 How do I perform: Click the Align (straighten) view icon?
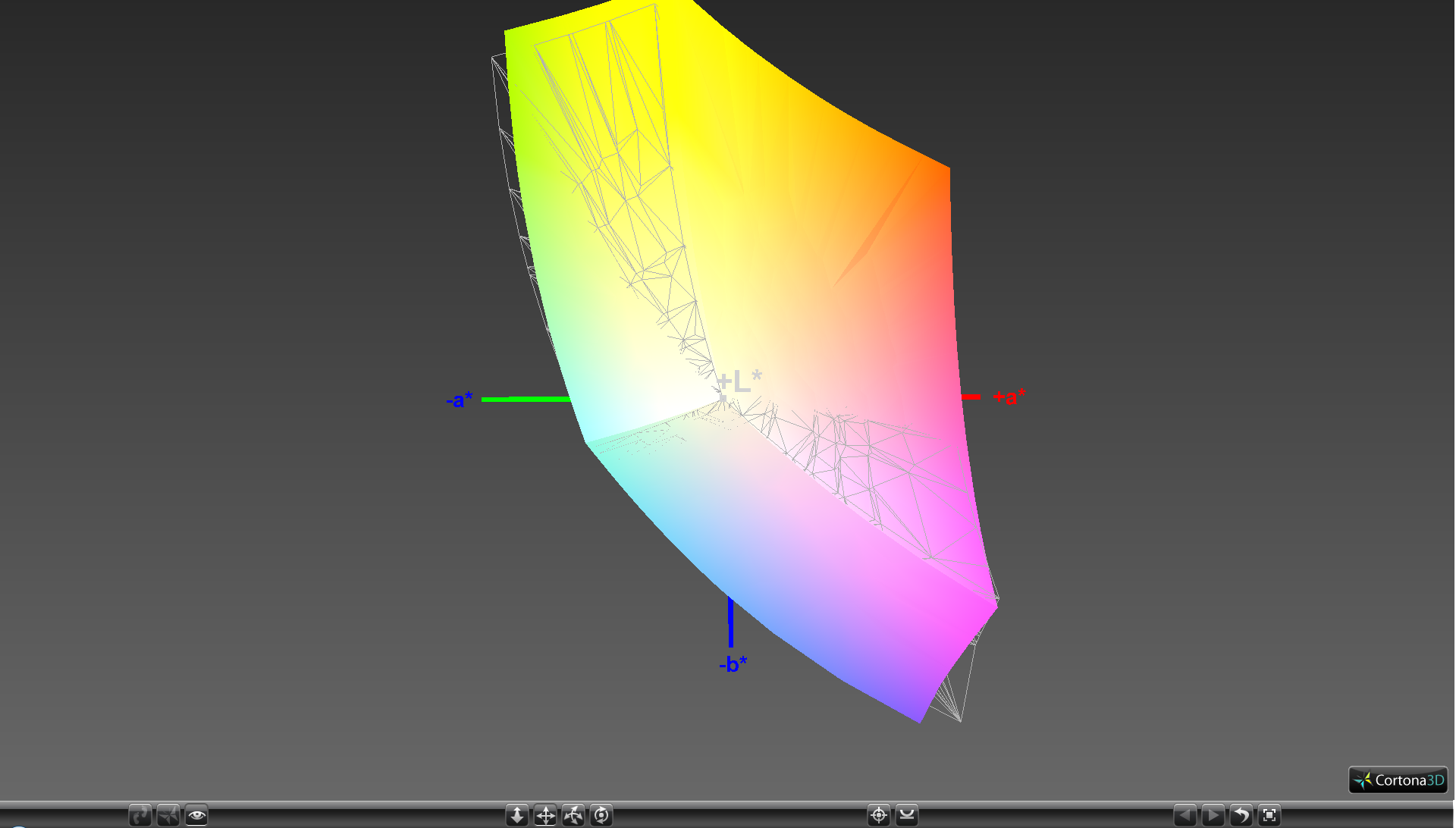coord(907,815)
